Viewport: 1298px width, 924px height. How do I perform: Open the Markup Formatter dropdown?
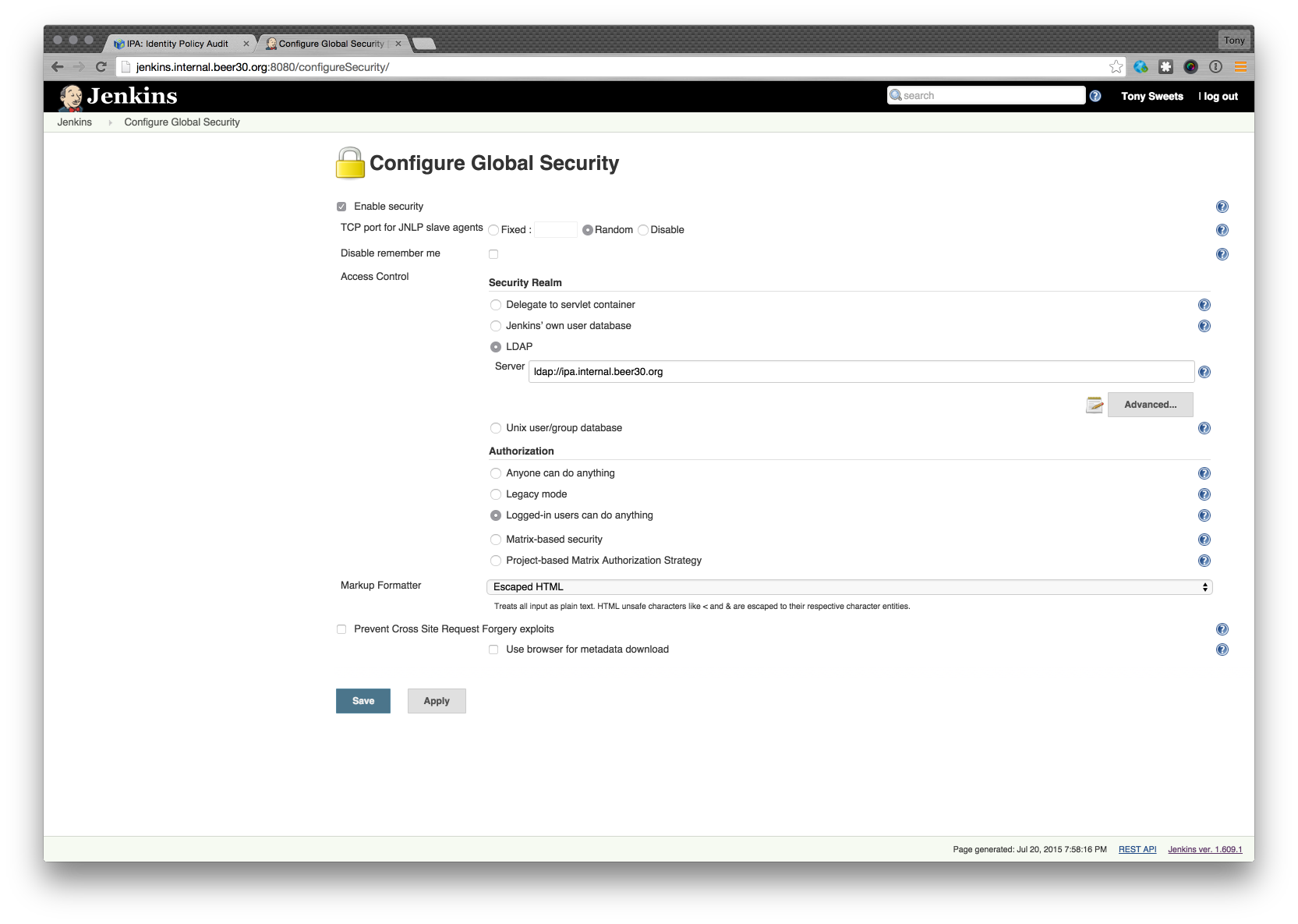[x=849, y=587]
